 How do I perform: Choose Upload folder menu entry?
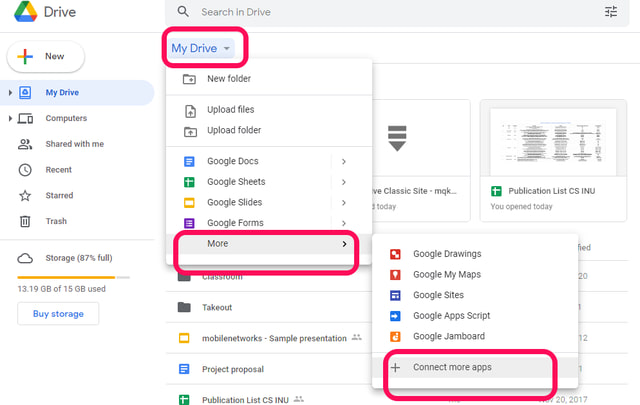pos(269,130)
